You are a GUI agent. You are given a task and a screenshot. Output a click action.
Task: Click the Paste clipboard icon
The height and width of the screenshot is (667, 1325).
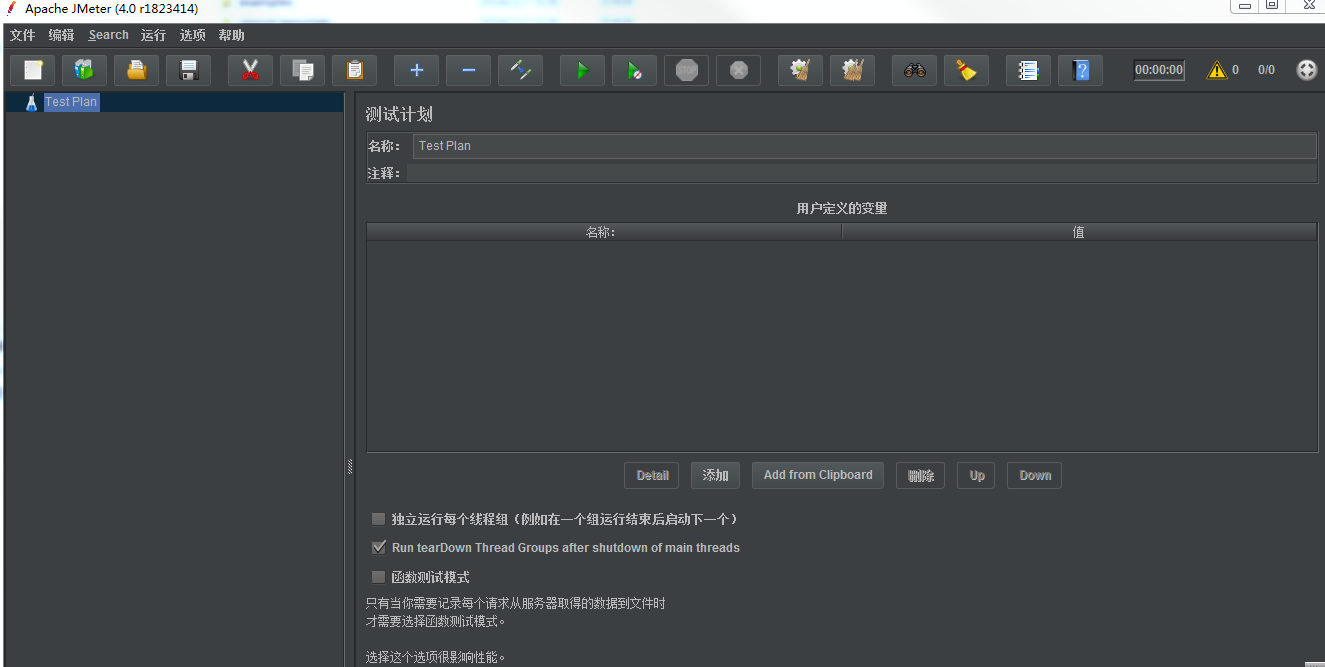click(x=354, y=70)
